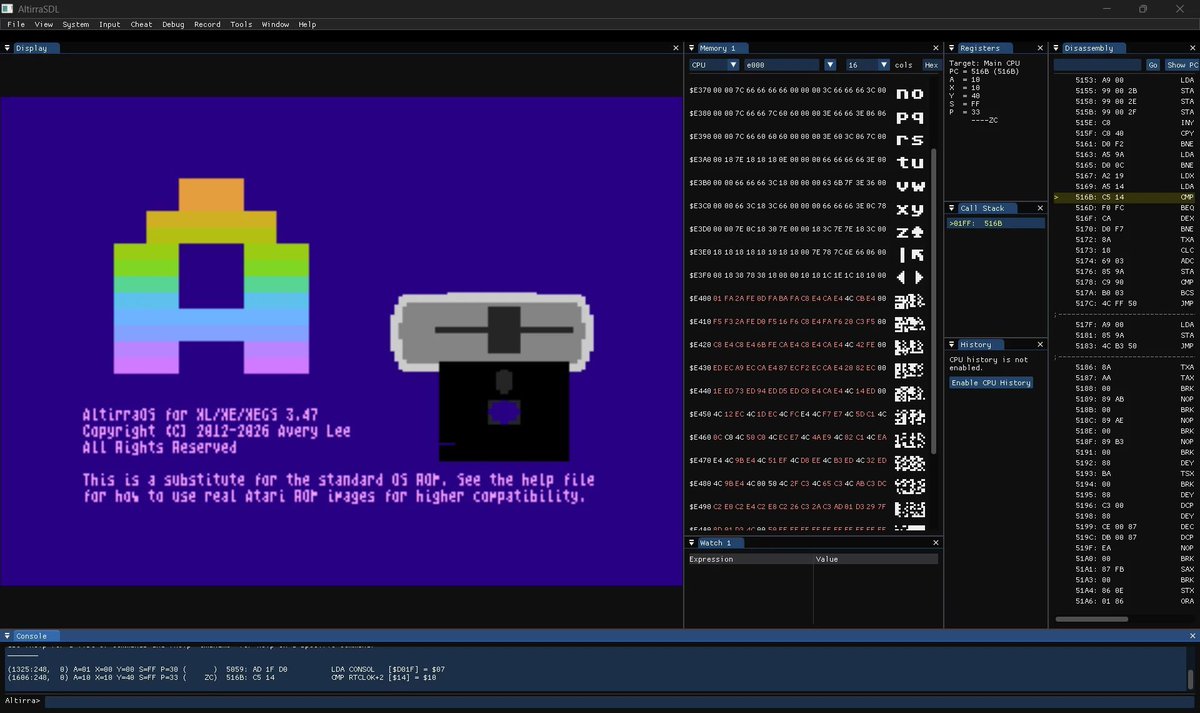Image resolution: width=1200 pixels, height=713 pixels.
Task: Open the 16 cols dropdown
Action: click(x=883, y=64)
